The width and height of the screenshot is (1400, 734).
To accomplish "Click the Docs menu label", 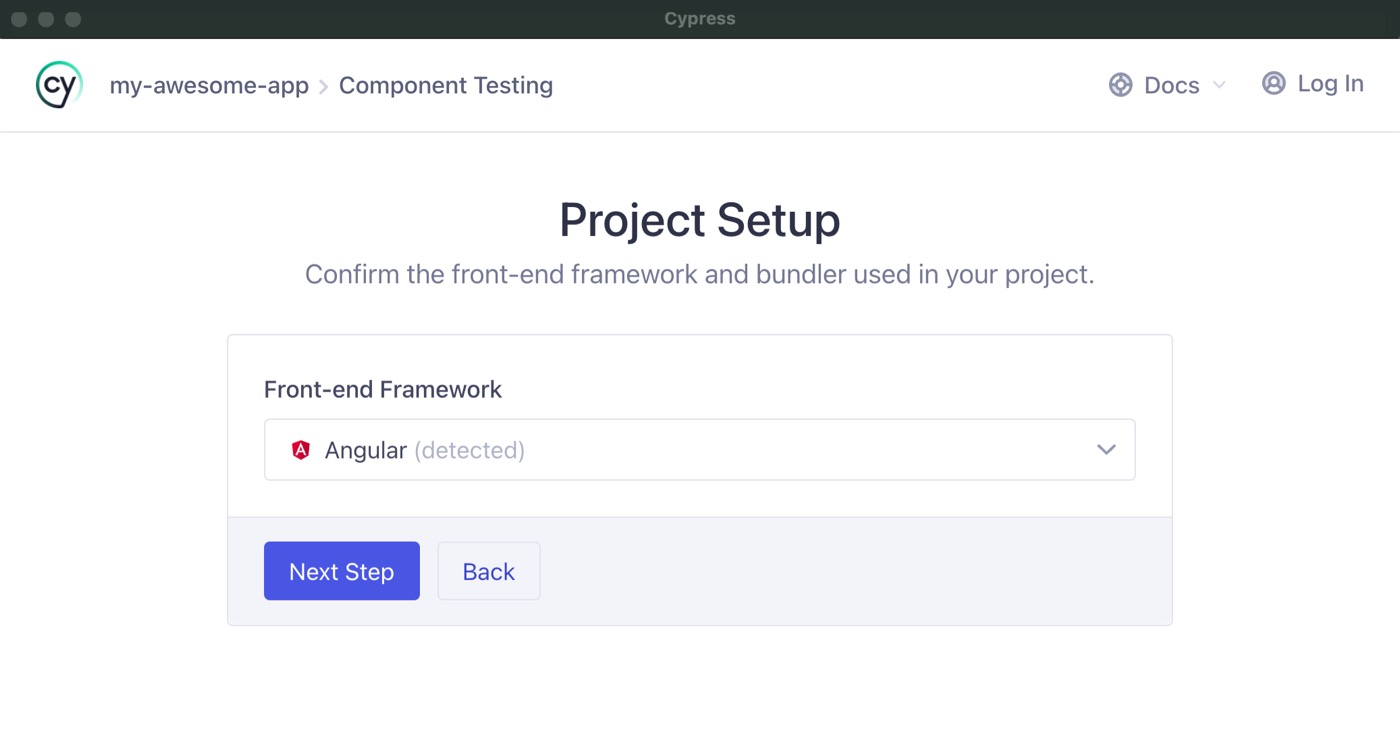I will coord(1170,85).
